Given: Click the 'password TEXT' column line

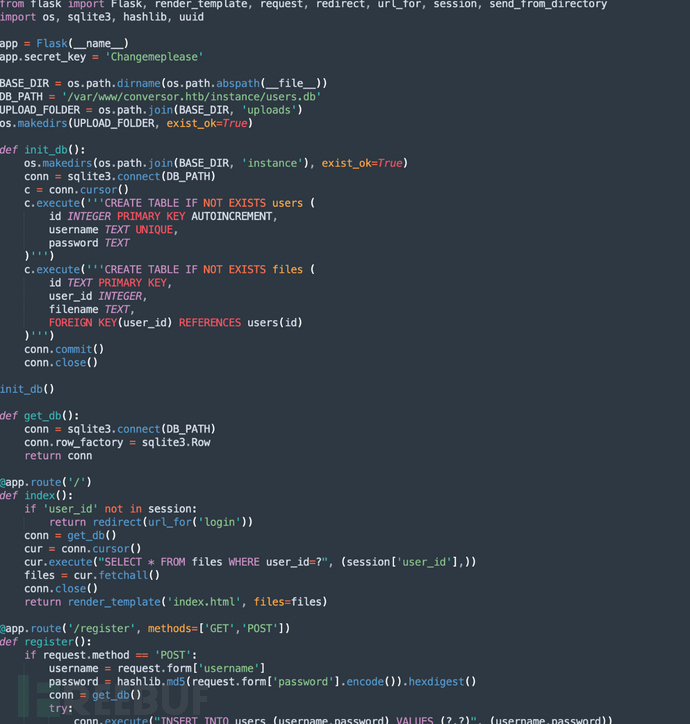Looking at the screenshot, I should coord(89,243).
